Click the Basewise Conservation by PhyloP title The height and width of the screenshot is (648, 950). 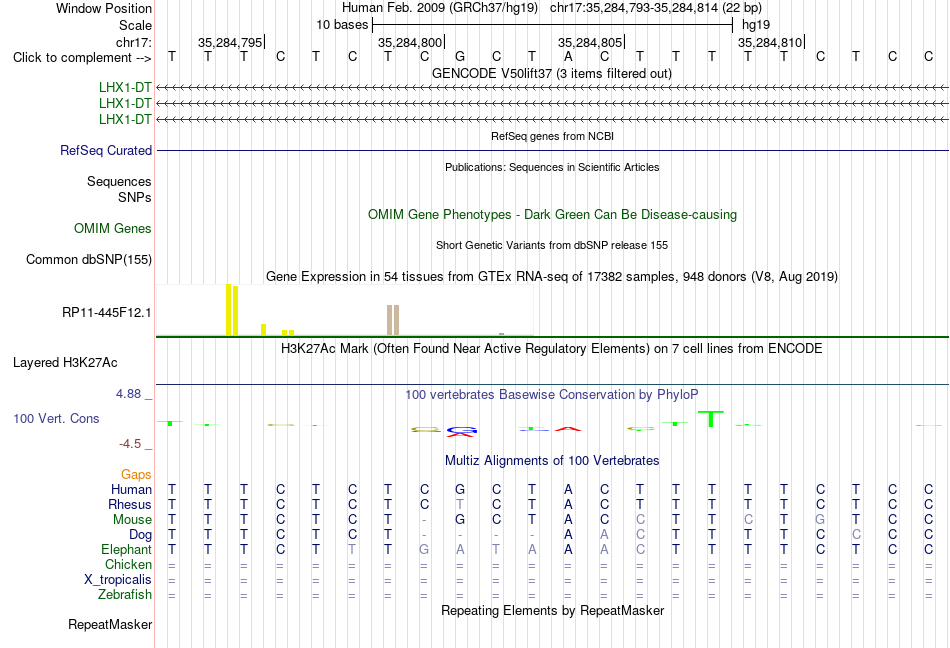[x=551, y=395]
